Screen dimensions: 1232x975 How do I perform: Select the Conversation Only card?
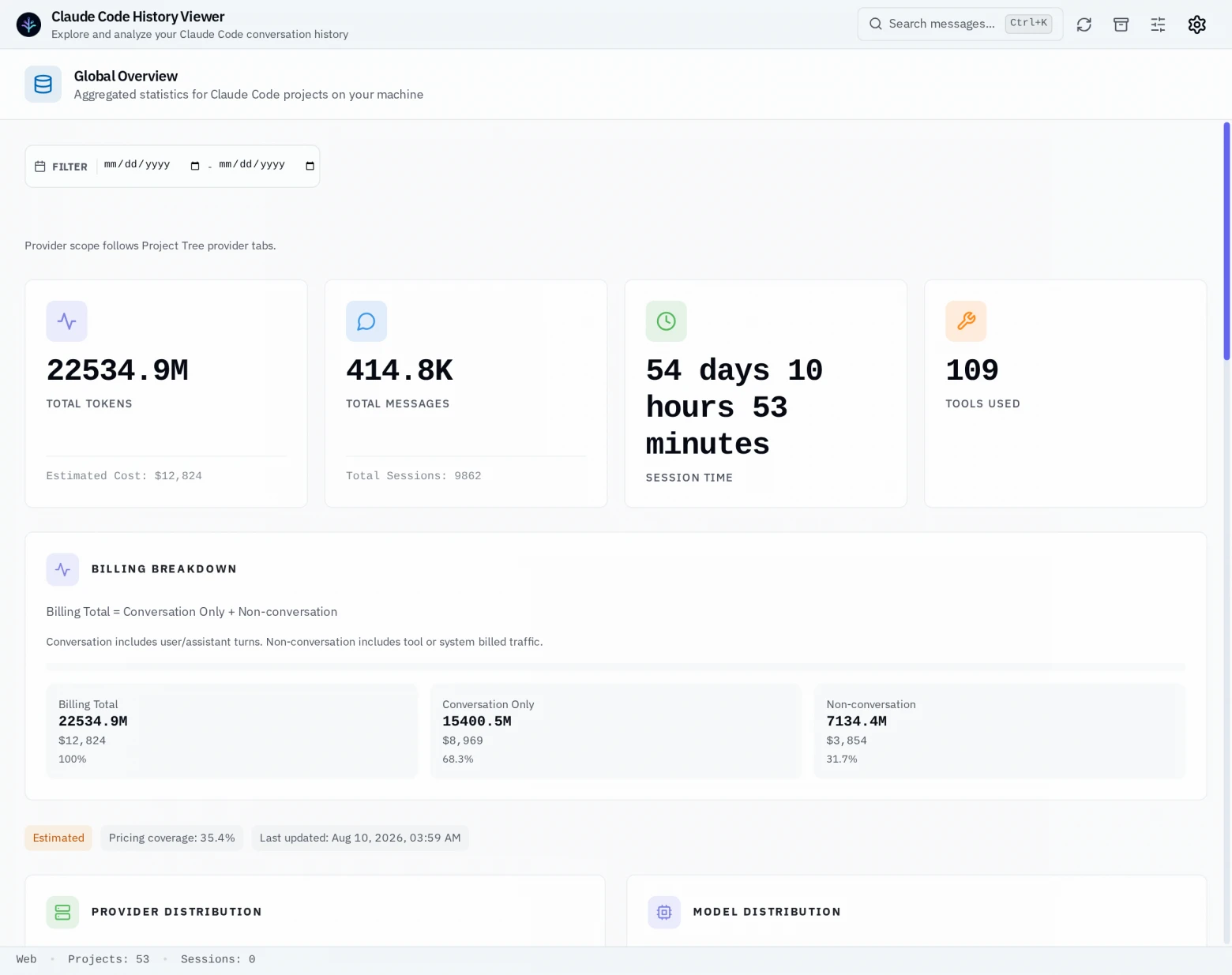point(616,731)
